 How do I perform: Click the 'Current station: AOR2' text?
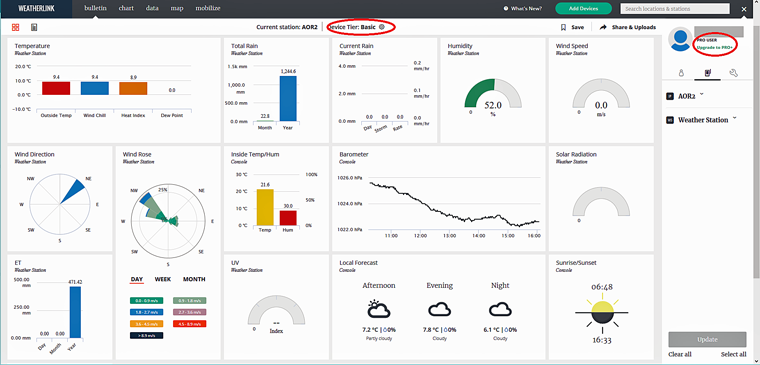[286, 28]
